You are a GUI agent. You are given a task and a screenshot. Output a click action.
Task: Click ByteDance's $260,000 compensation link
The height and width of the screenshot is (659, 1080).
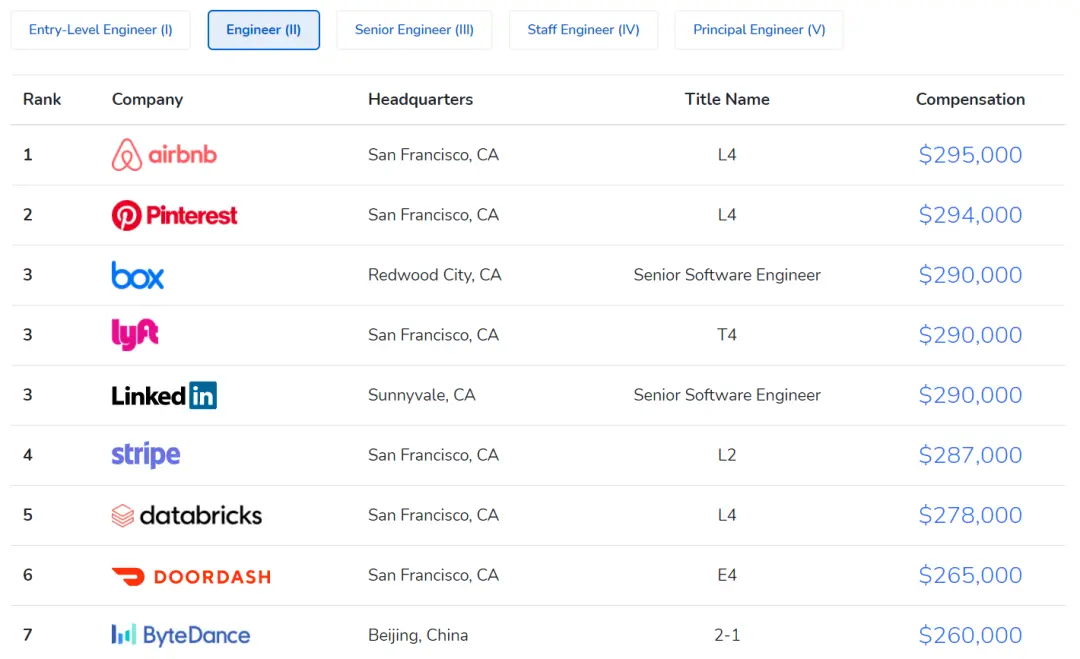[x=970, y=635]
